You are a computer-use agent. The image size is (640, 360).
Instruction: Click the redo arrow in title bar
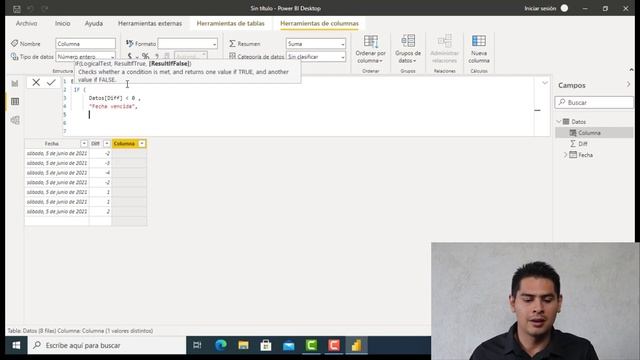[x=44, y=9]
